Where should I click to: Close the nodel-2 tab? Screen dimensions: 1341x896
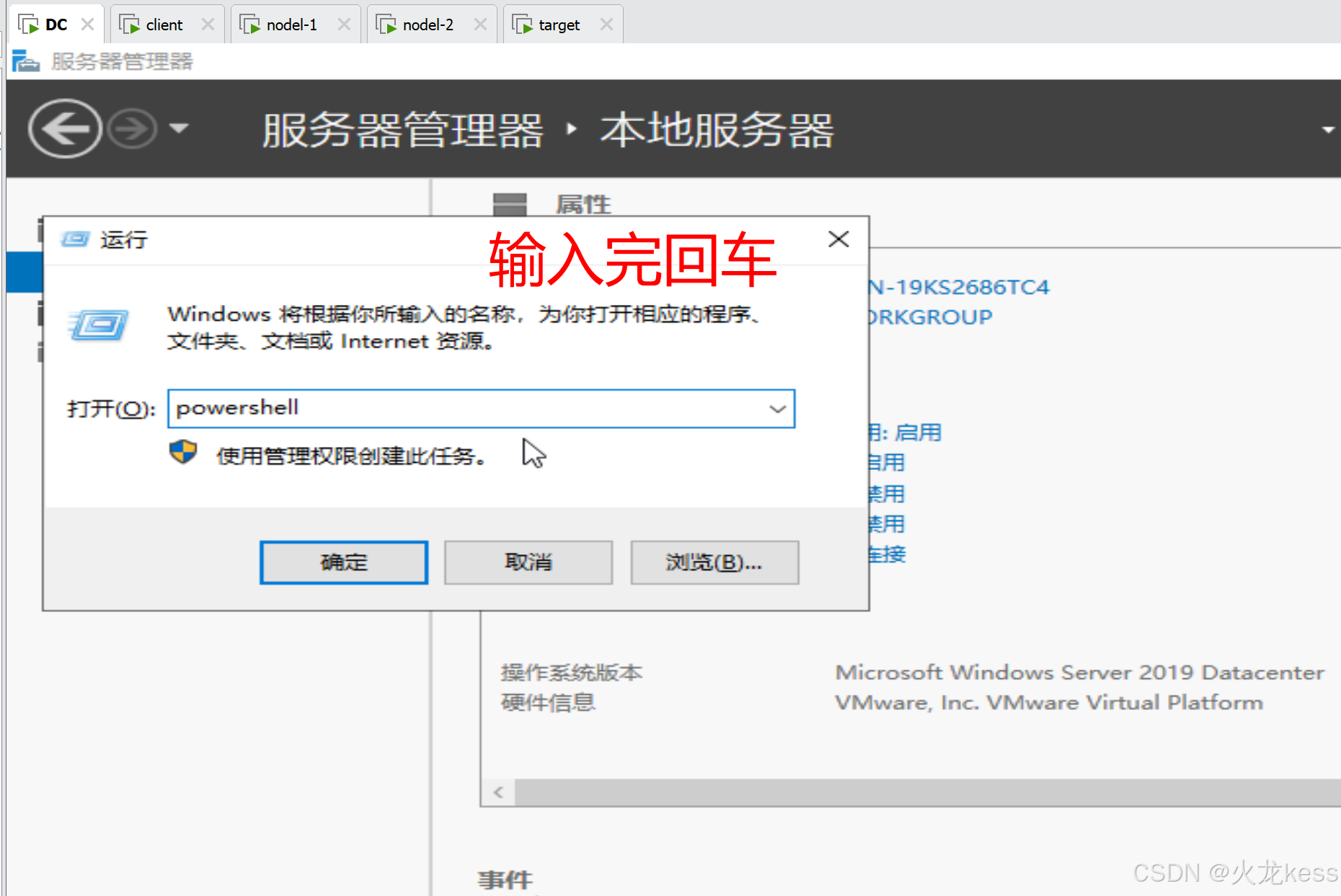click(x=481, y=25)
